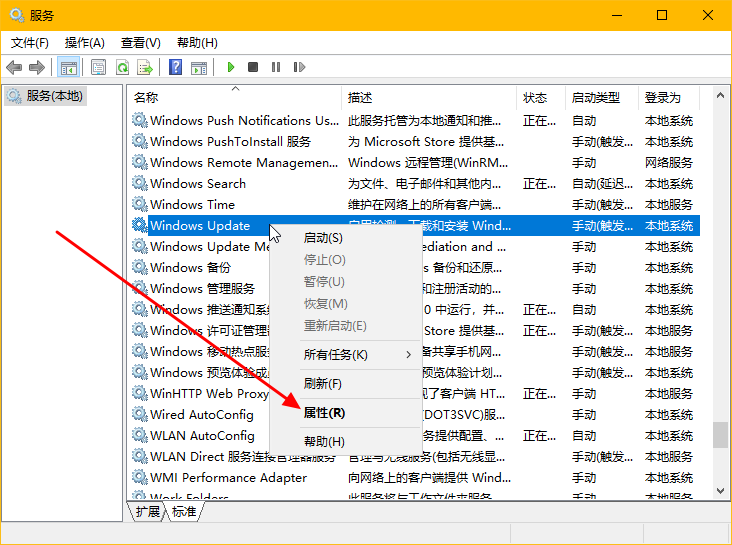Open the 查看(V) menu

click(141, 43)
